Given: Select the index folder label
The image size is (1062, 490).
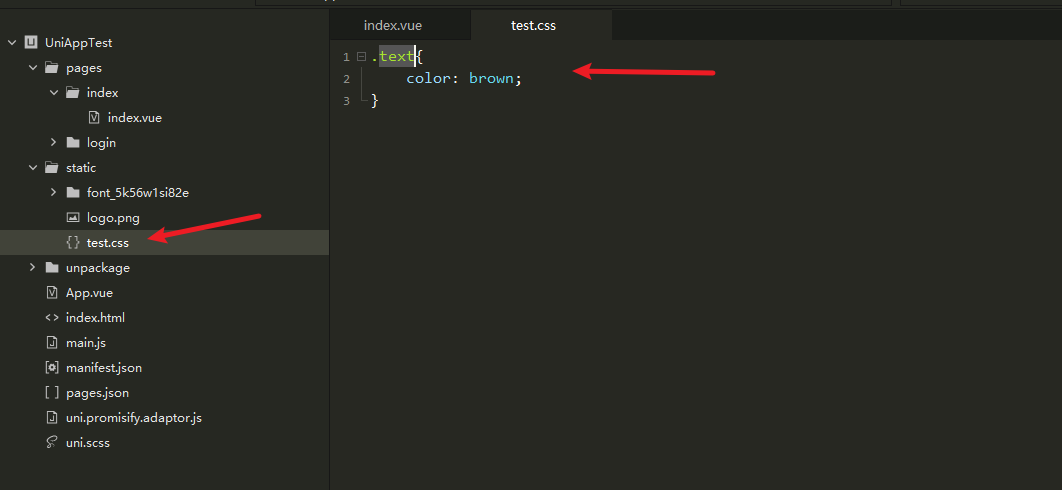Looking at the screenshot, I should pyautogui.click(x=102, y=93).
